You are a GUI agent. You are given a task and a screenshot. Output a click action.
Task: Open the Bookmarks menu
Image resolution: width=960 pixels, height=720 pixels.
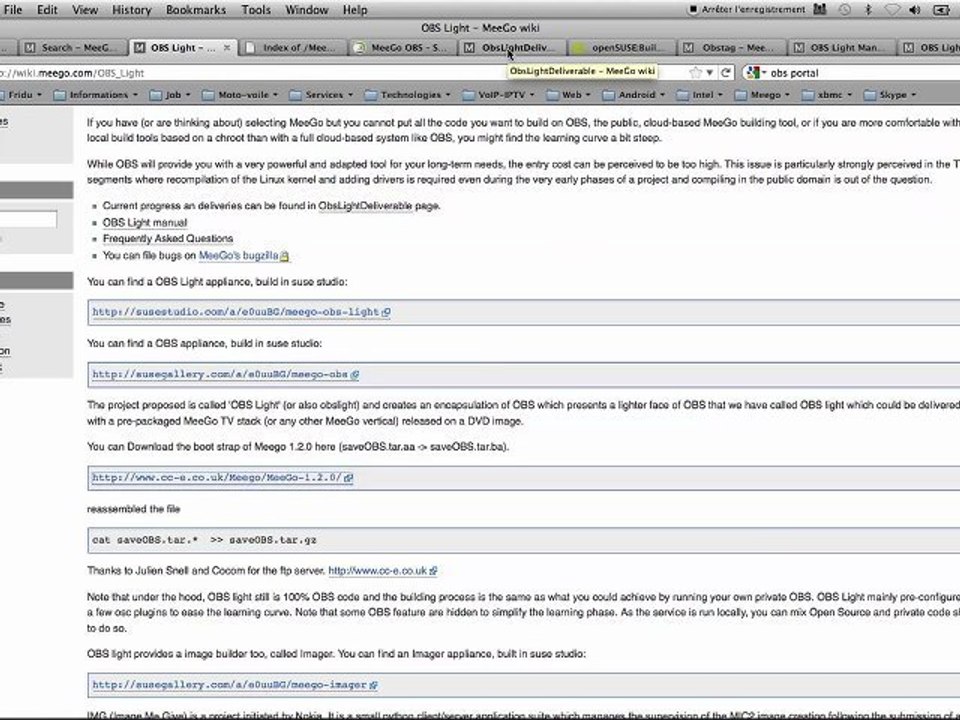coord(196,10)
